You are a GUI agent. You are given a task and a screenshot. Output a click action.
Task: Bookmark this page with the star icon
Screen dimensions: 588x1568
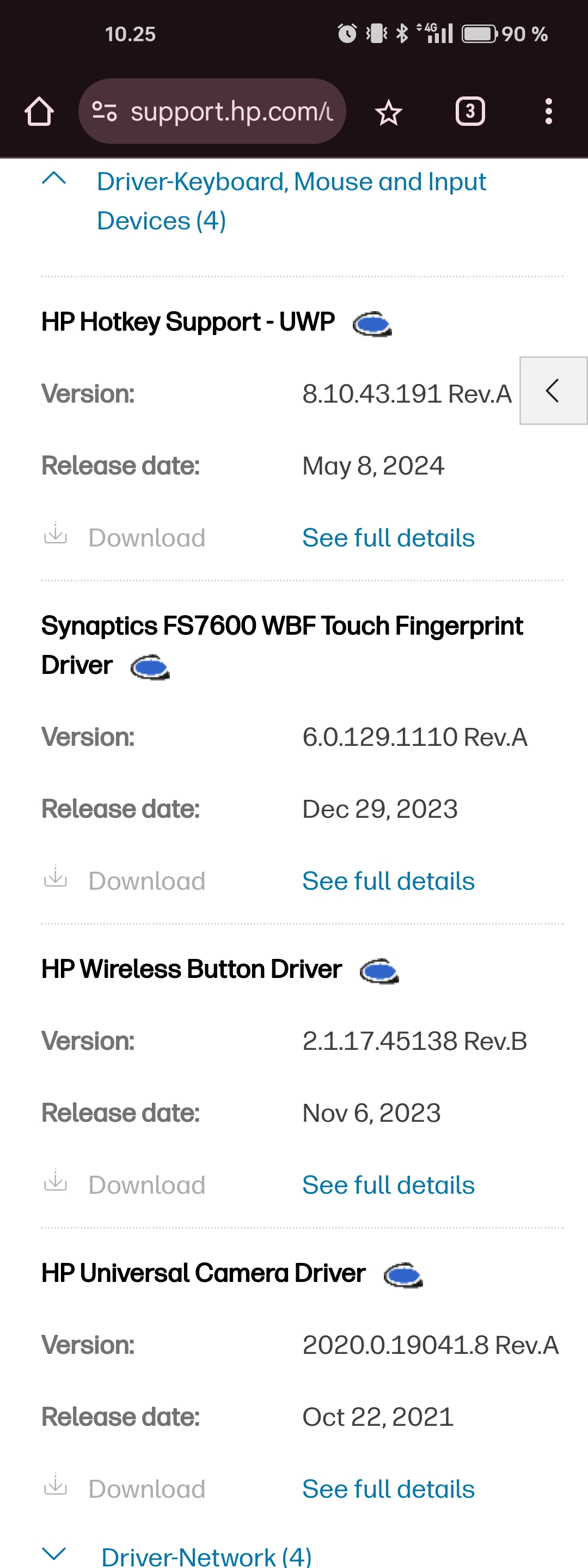click(x=388, y=111)
